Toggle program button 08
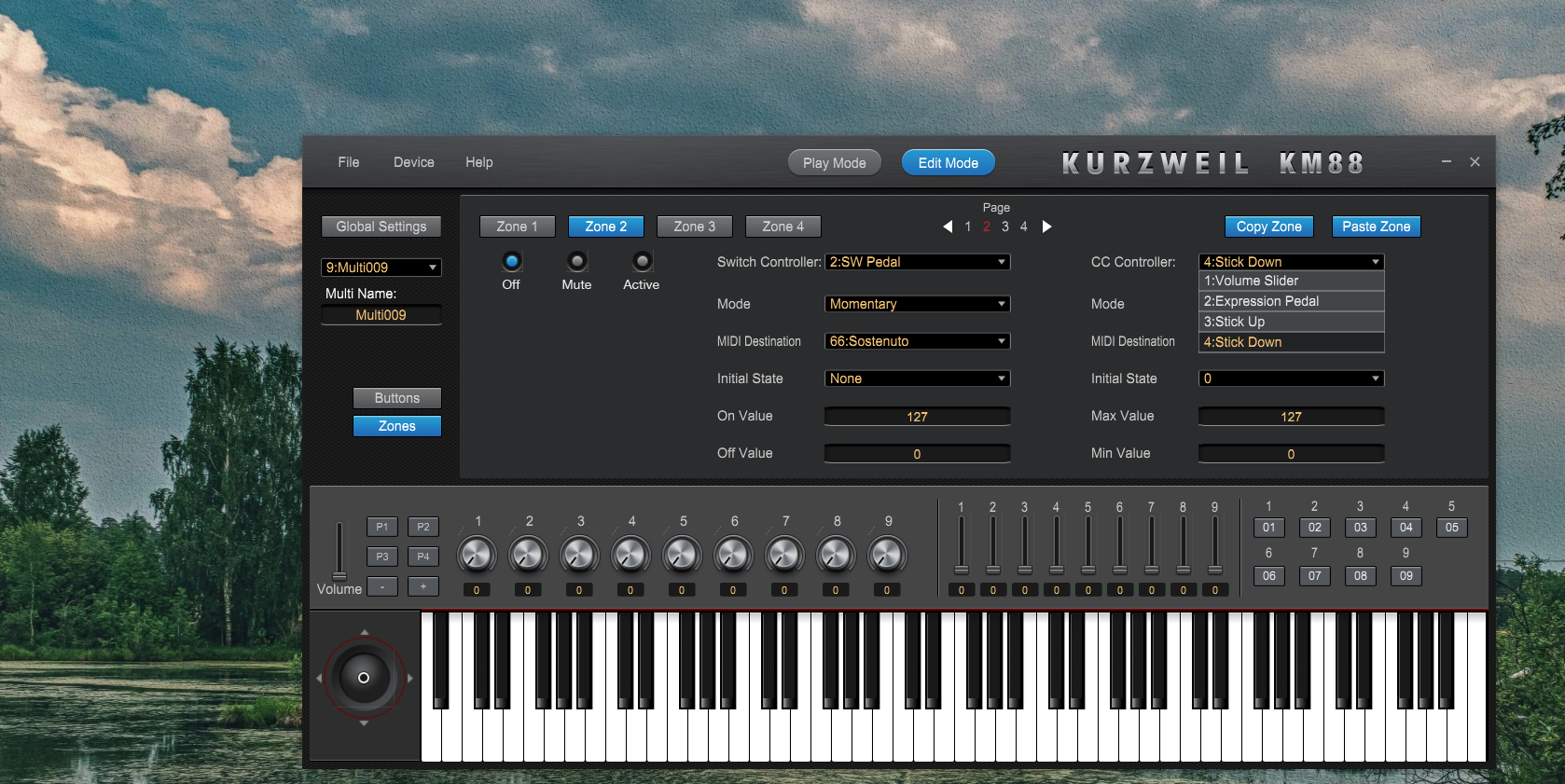Screen dimensions: 1565x784 (1361, 576)
